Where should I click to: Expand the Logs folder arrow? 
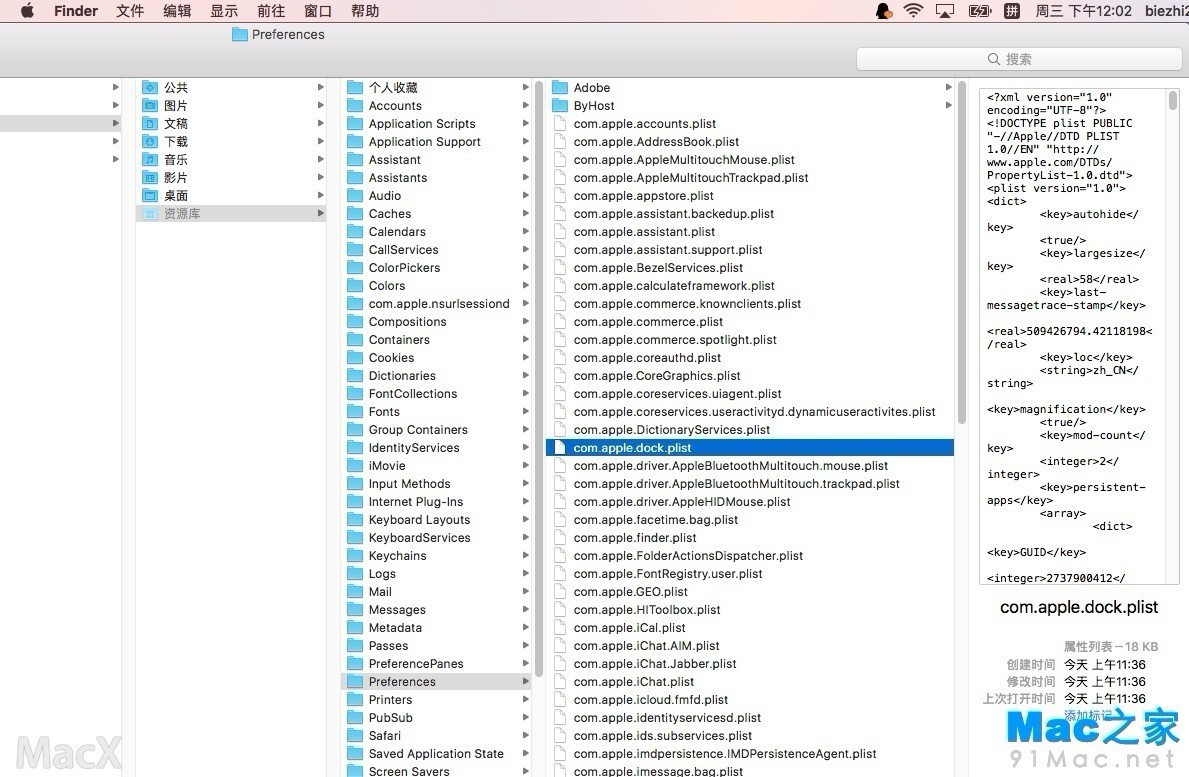pos(525,574)
